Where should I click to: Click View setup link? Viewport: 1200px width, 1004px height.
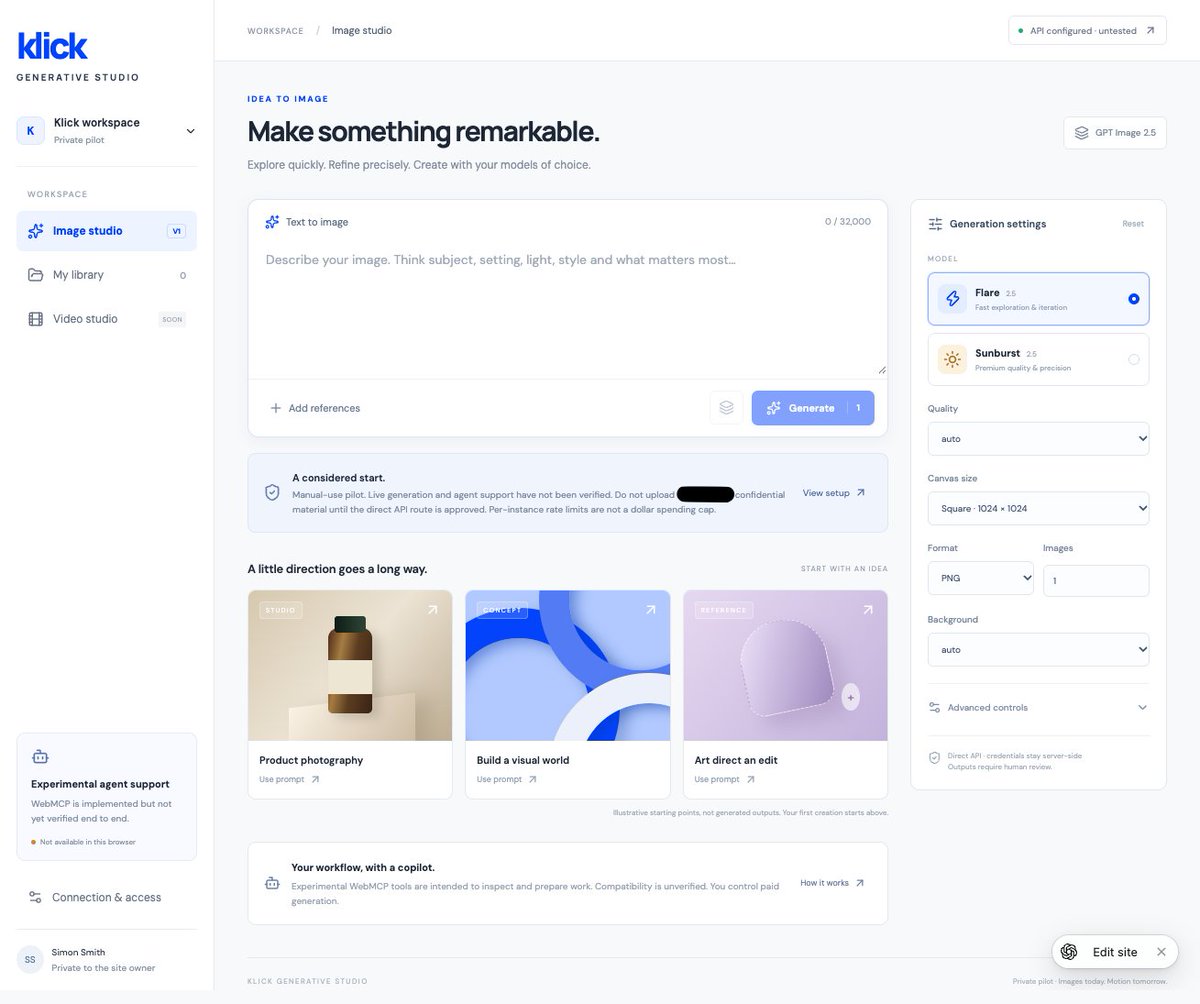point(834,493)
